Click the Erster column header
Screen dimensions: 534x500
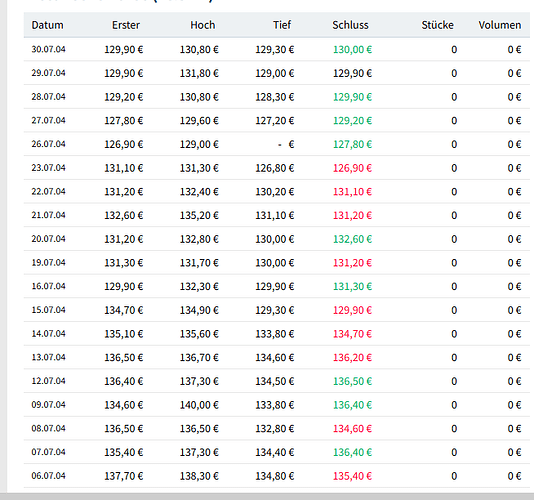coord(126,25)
